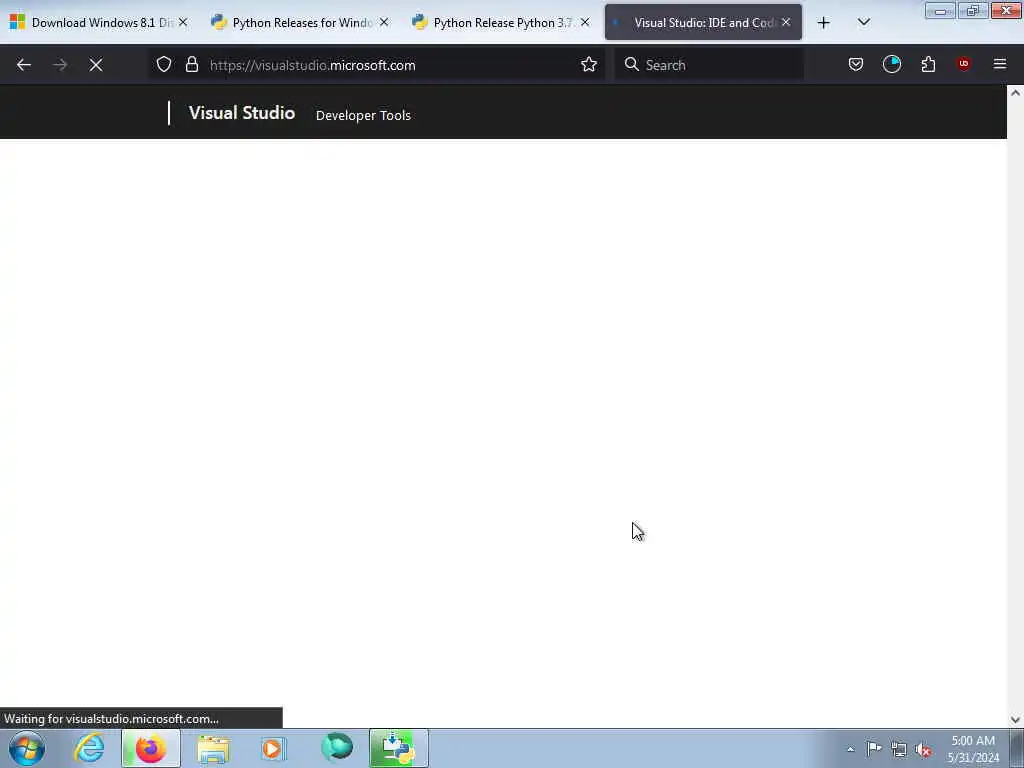Save page to Pocket
The width and height of the screenshot is (1024, 768).
point(856,64)
